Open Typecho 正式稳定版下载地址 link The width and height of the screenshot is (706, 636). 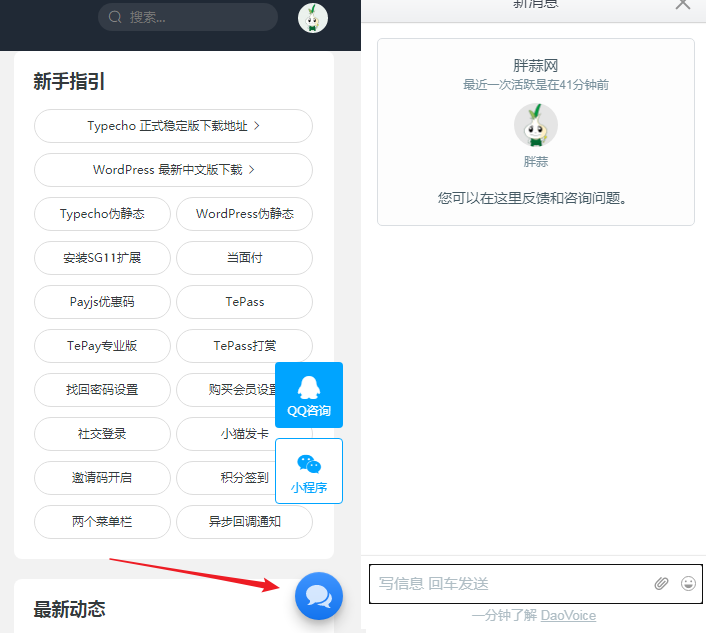click(x=173, y=126)
